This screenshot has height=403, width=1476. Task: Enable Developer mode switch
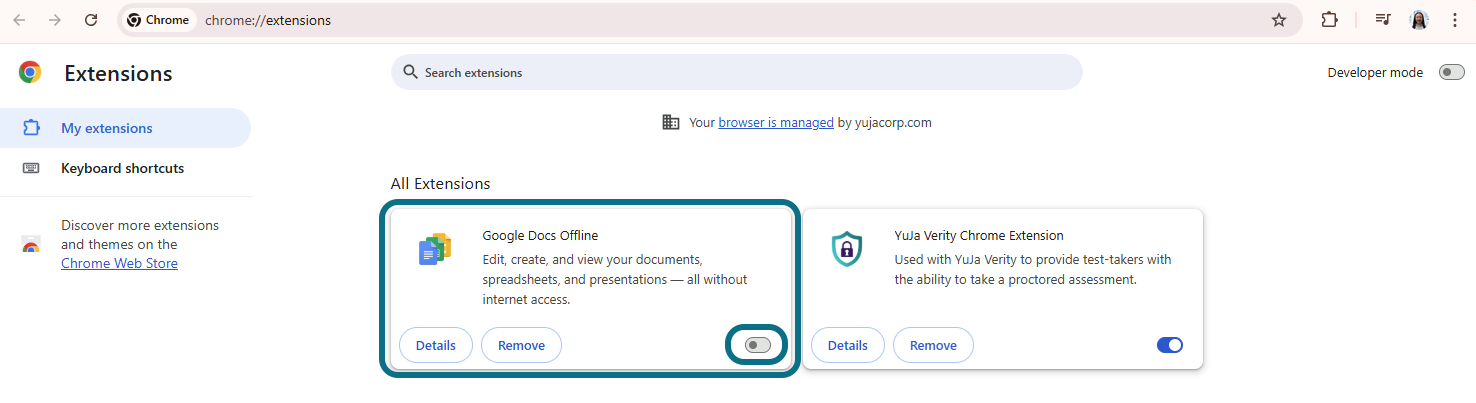[1451, 72]
